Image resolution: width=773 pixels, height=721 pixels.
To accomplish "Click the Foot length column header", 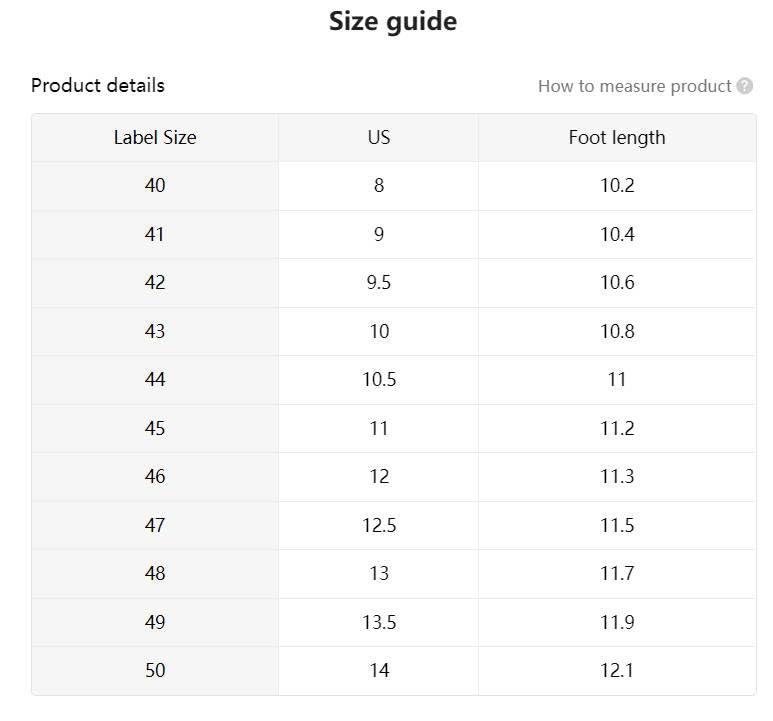I will click(617, 138).
